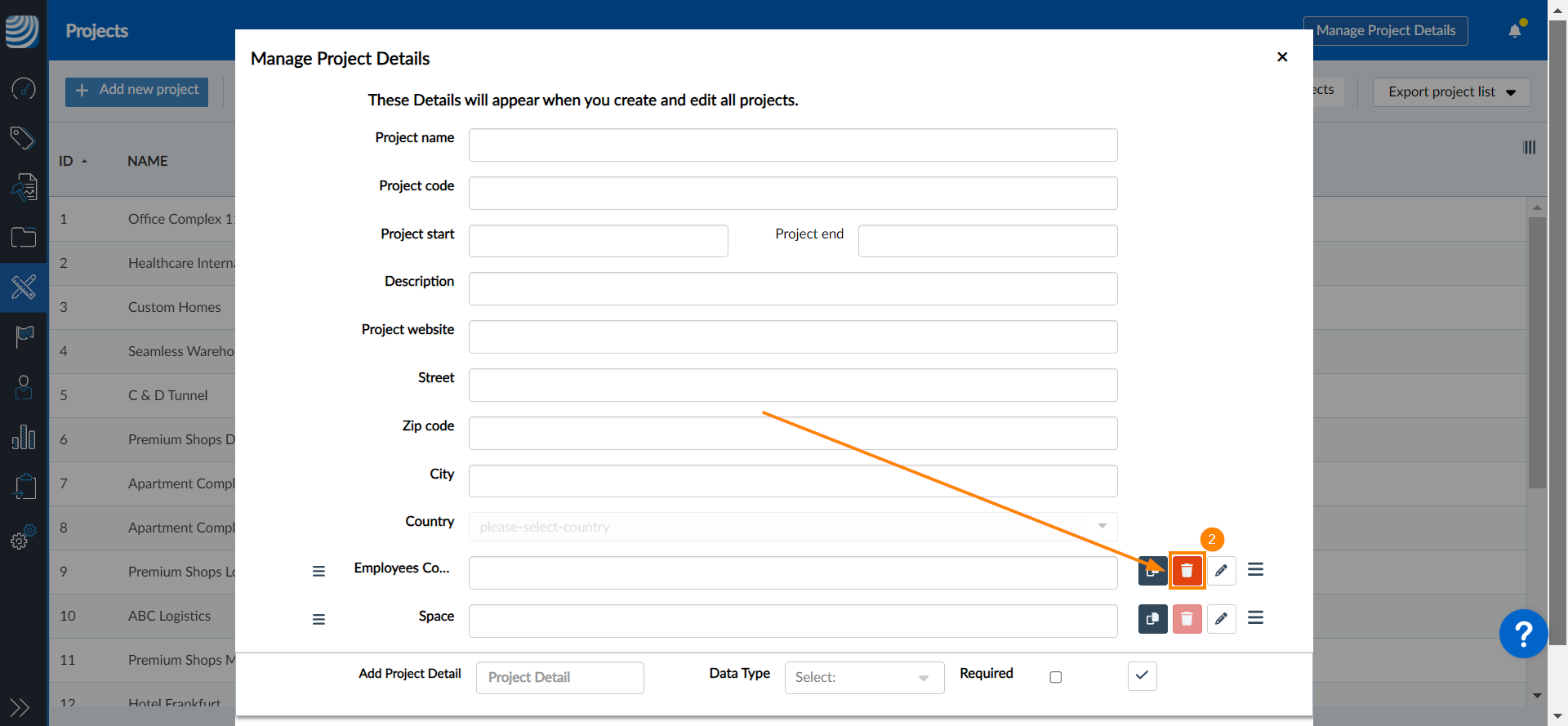Open the statistics bar chart sidebar icon
Image resolution: width=1568 pixels, height=726 pixels.
[24, 438]
